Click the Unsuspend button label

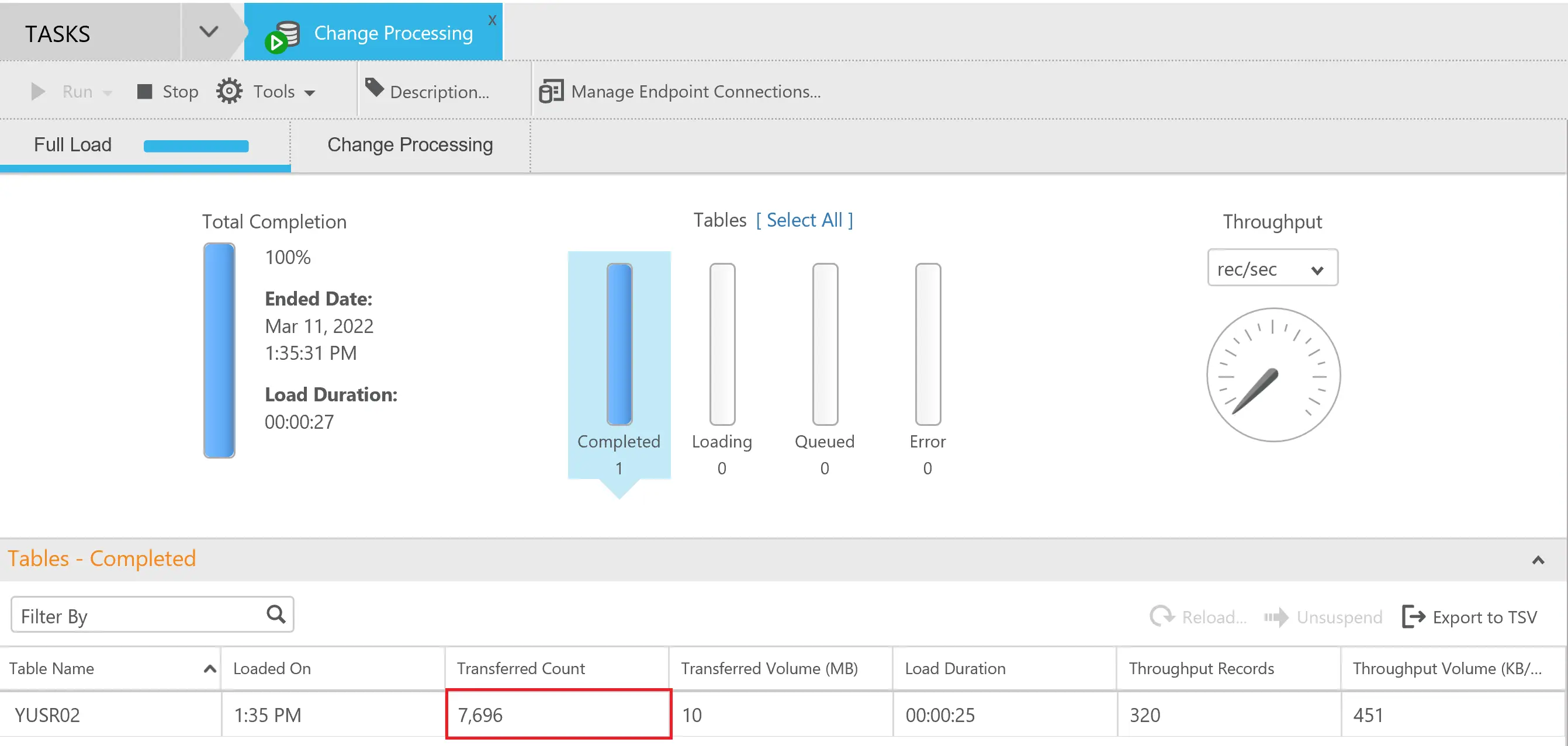click(x=1339, y=617)
